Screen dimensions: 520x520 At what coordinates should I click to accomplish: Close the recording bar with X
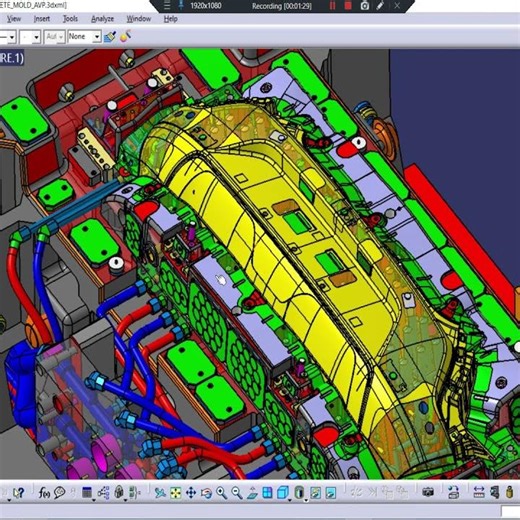click(x=397, y=6)
